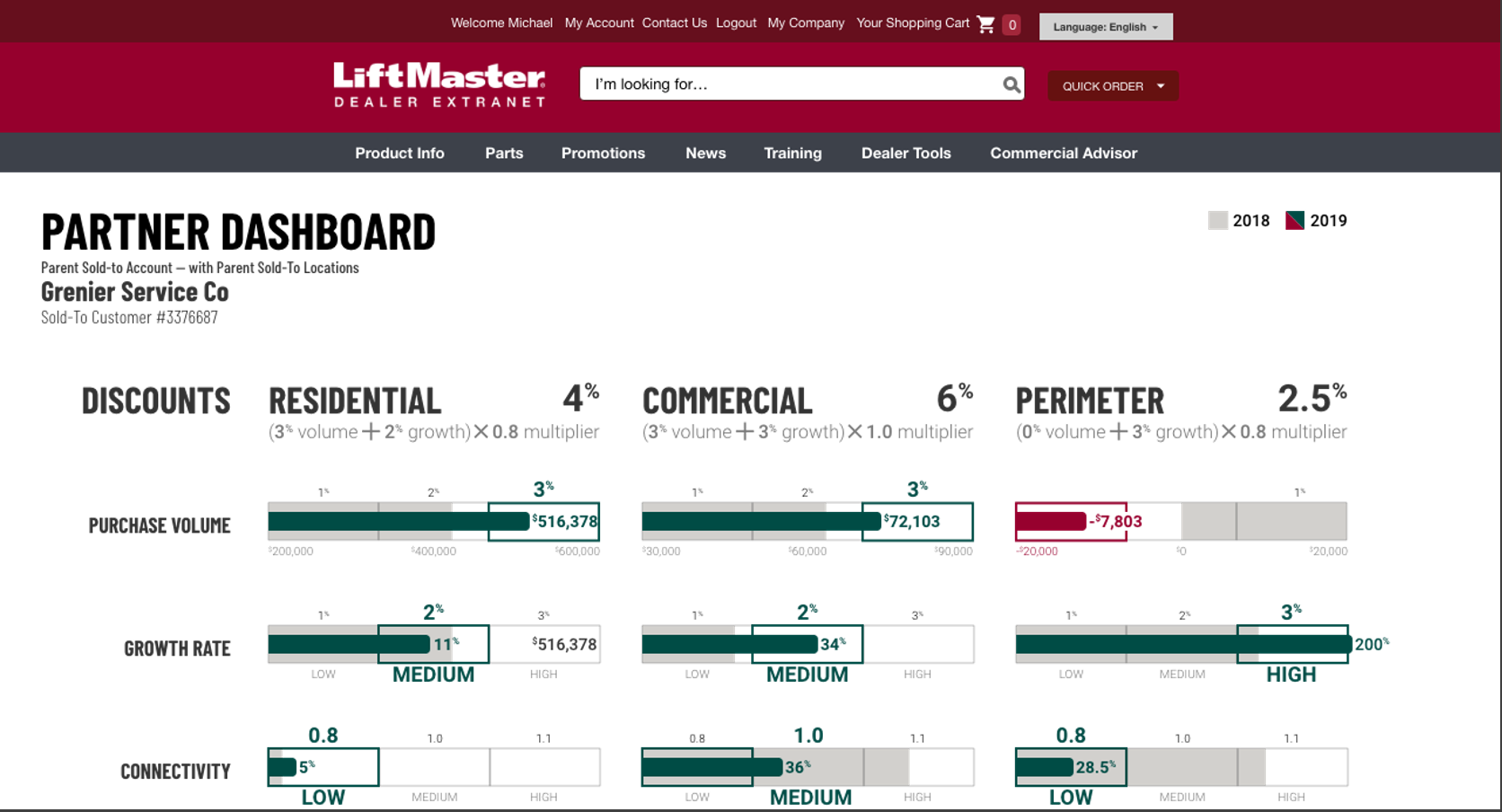Click the search magnifier icon
The height and width of the screenshot is (812, 1502).
click(1012, 84)
